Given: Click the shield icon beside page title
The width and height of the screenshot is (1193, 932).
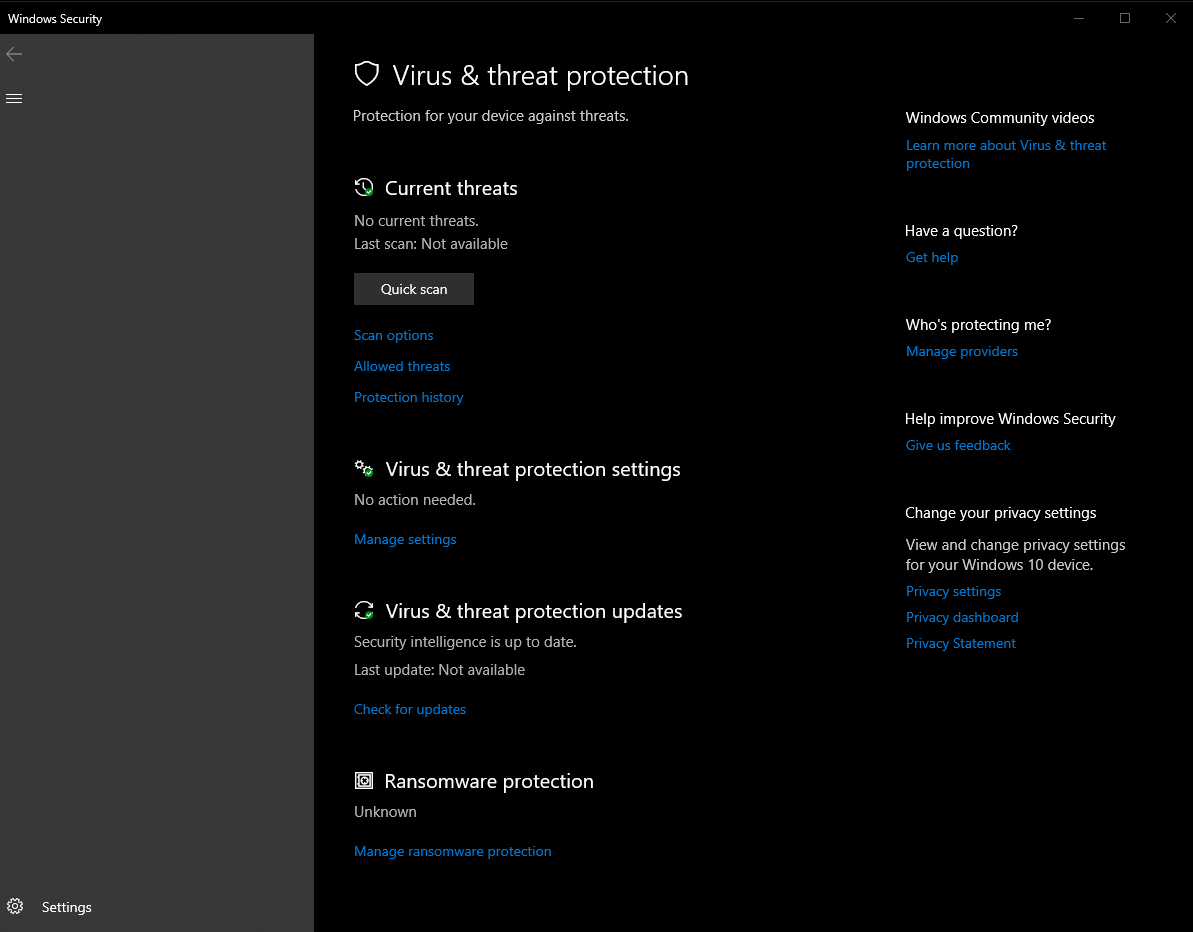Looking at the screenshot, I should (367, 74).
